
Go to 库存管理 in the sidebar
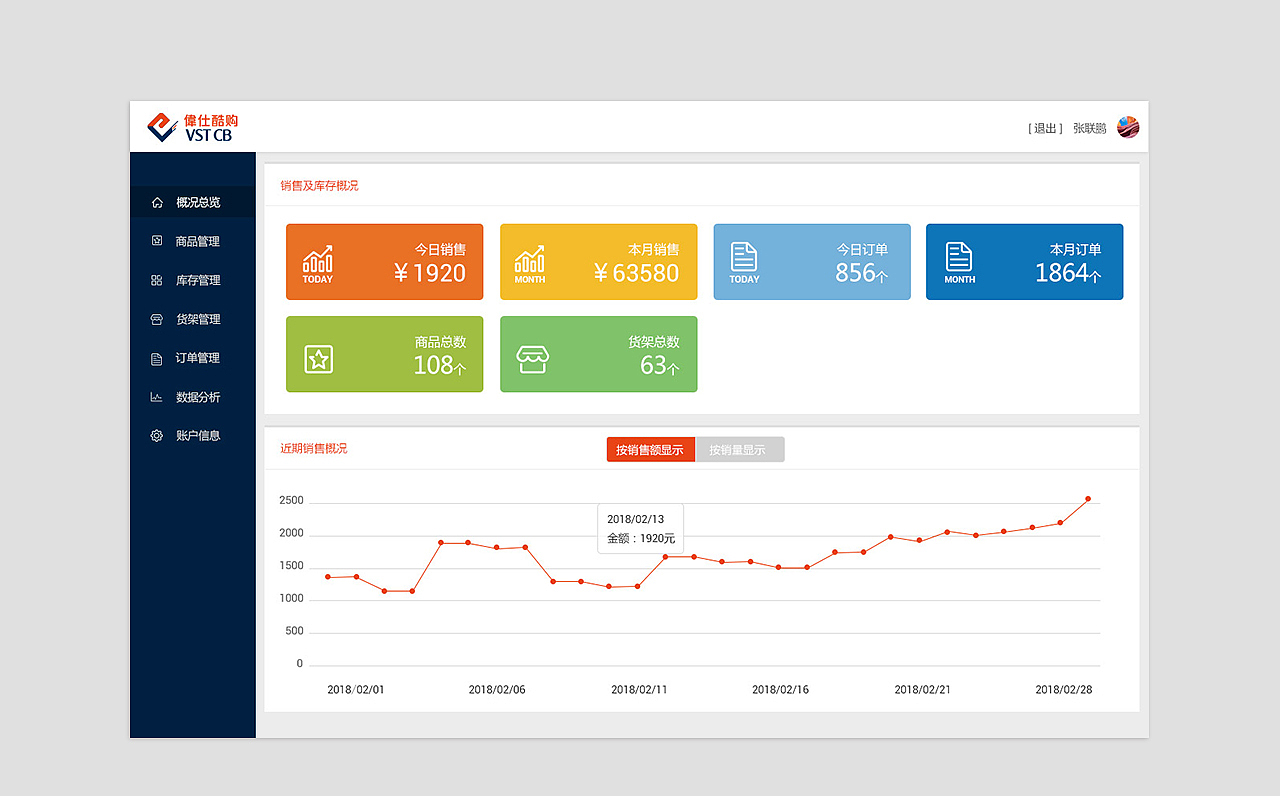pos(193,281)
